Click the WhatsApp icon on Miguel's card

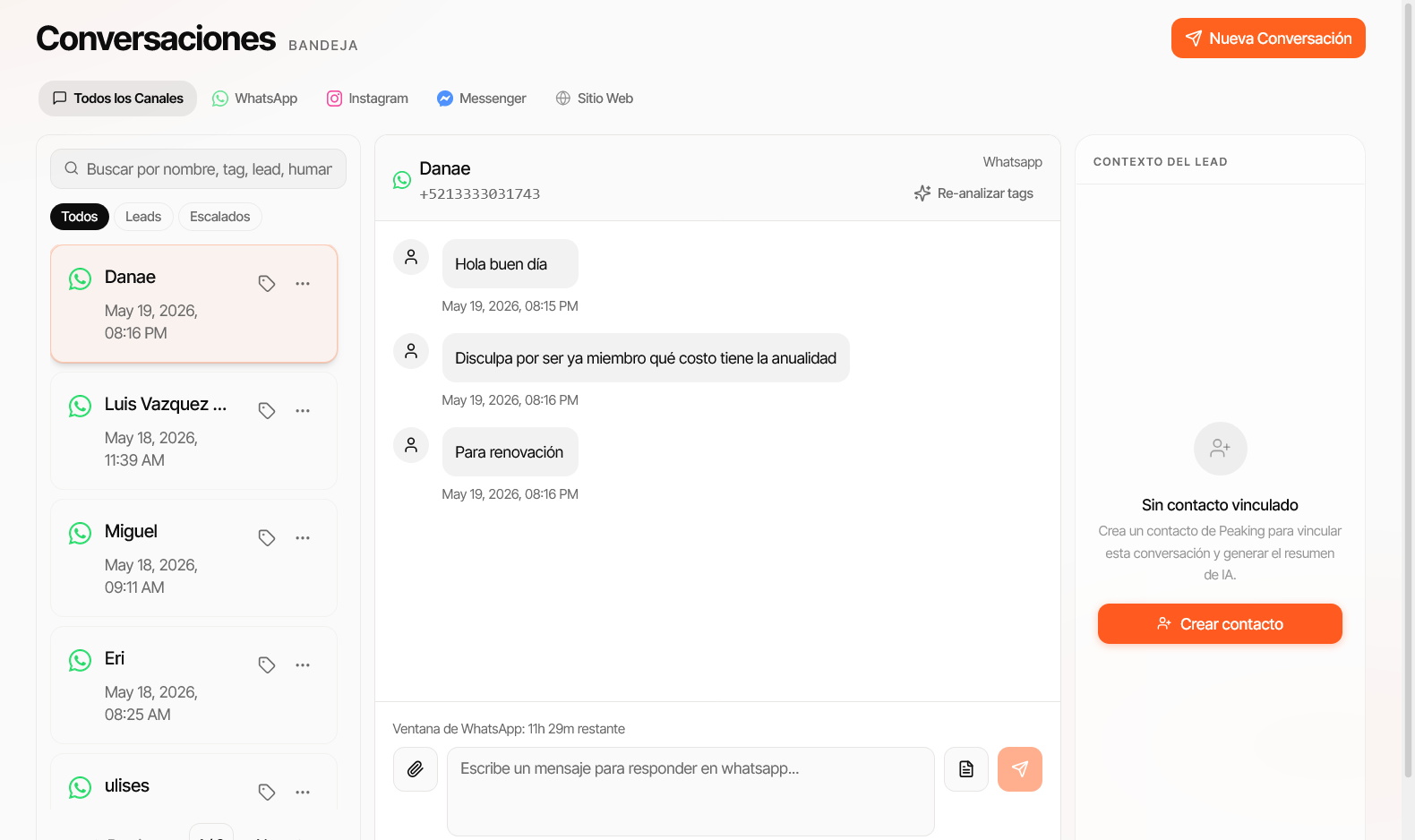click(80, 533)
